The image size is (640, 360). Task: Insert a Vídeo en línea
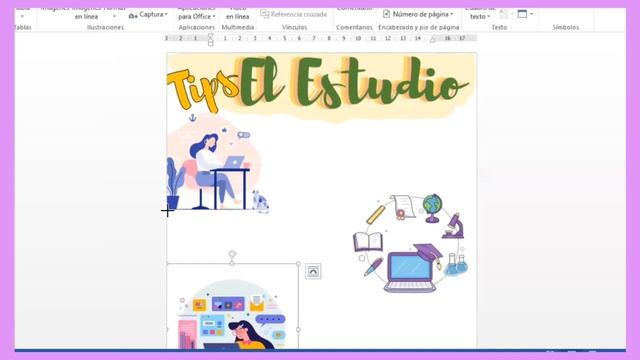(238, 14)
